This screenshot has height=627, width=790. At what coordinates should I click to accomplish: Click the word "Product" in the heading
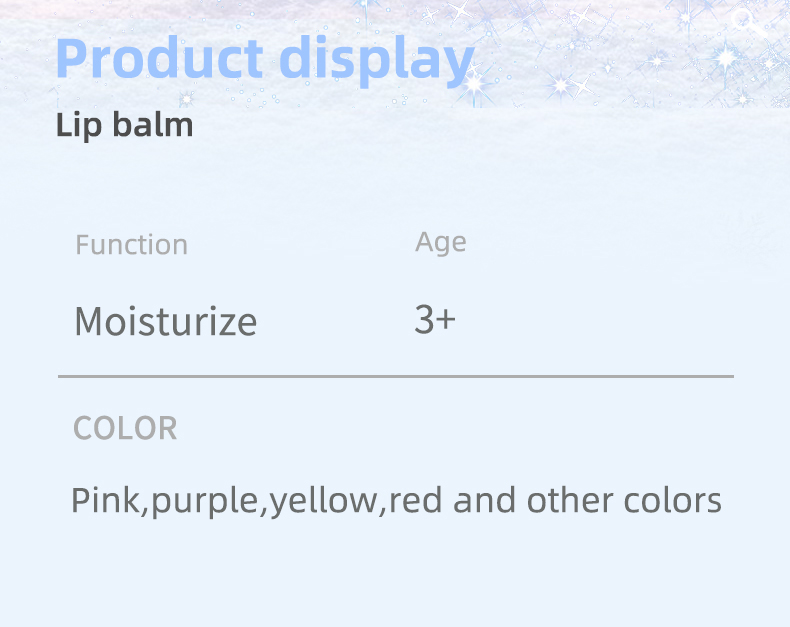160,58
